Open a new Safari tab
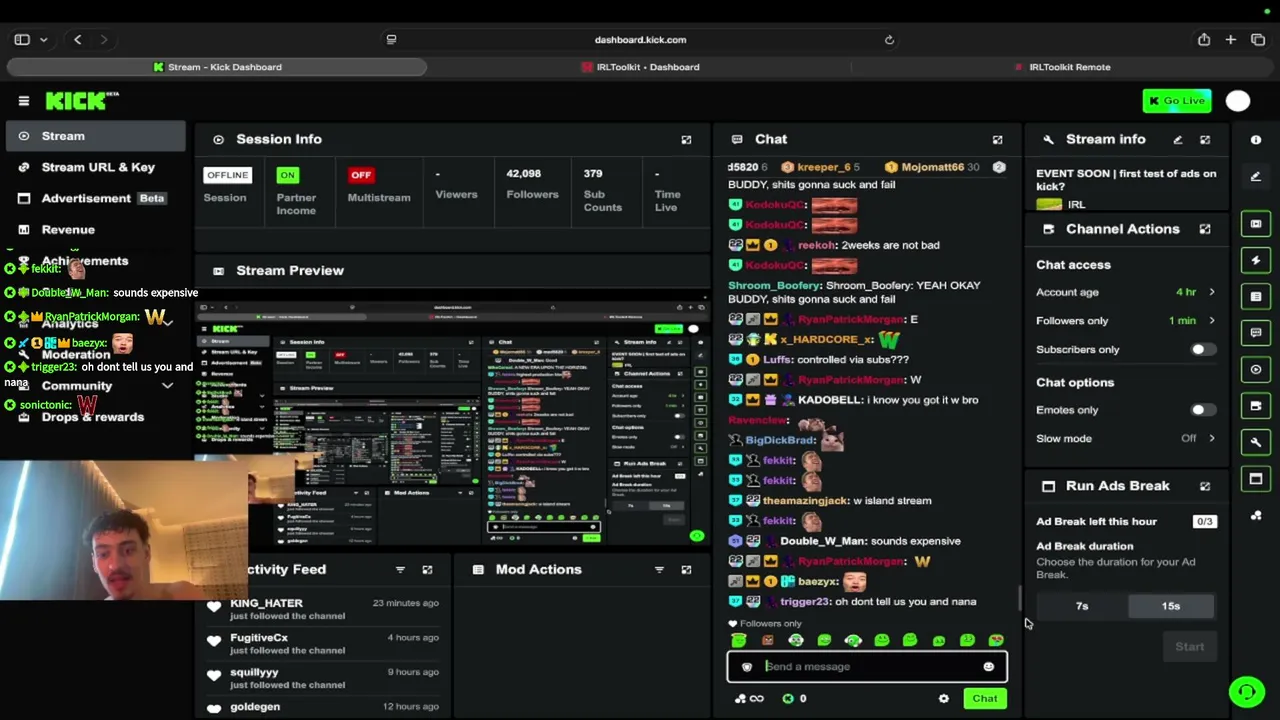 click(x=1231, y=40)
